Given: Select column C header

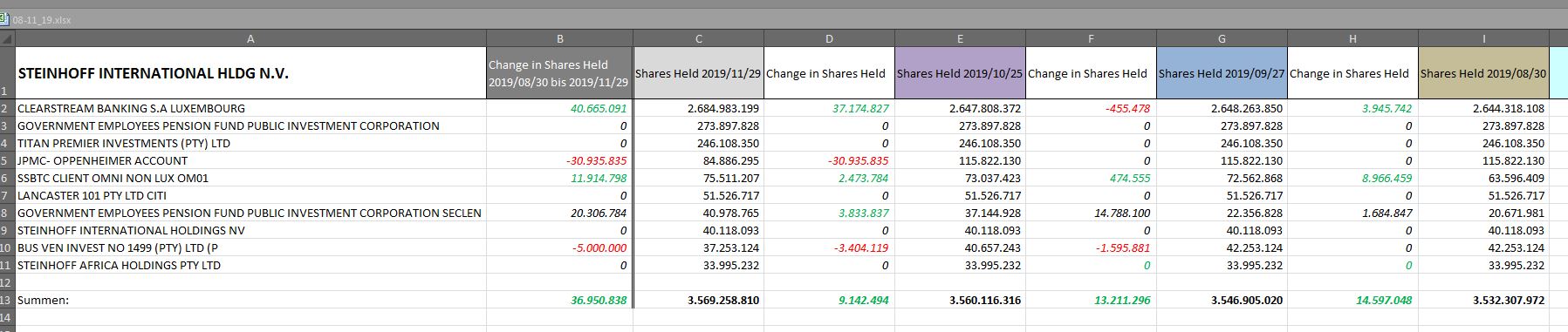Looking at the screenshot, I should pyautogui.click(x=698, y=38).
